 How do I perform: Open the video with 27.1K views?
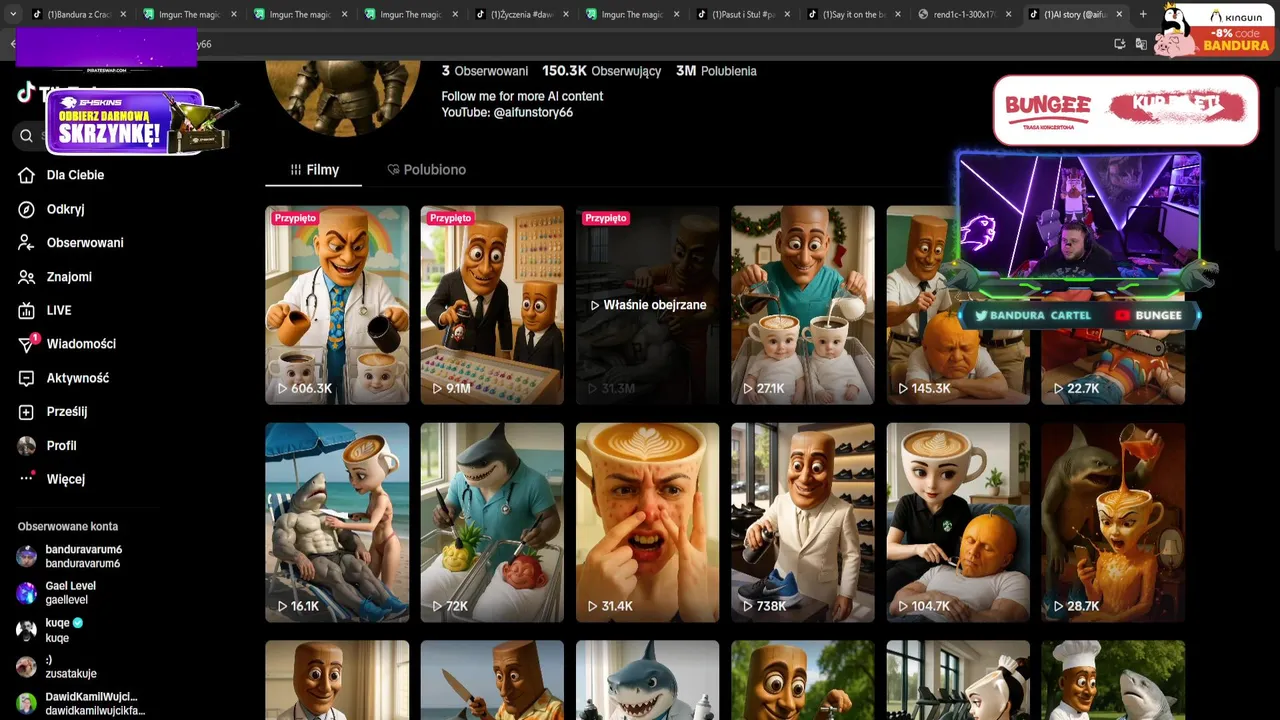tap(803, 305)
